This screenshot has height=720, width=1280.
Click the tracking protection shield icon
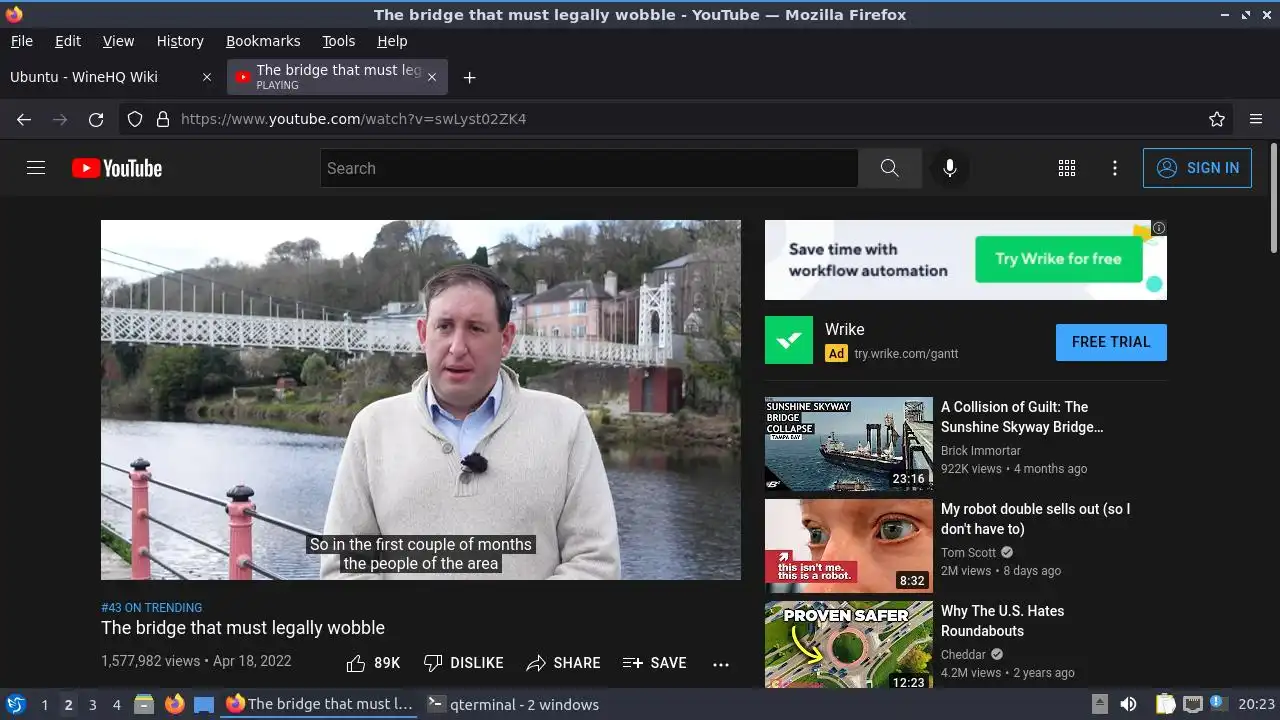(x=135, y=119)
